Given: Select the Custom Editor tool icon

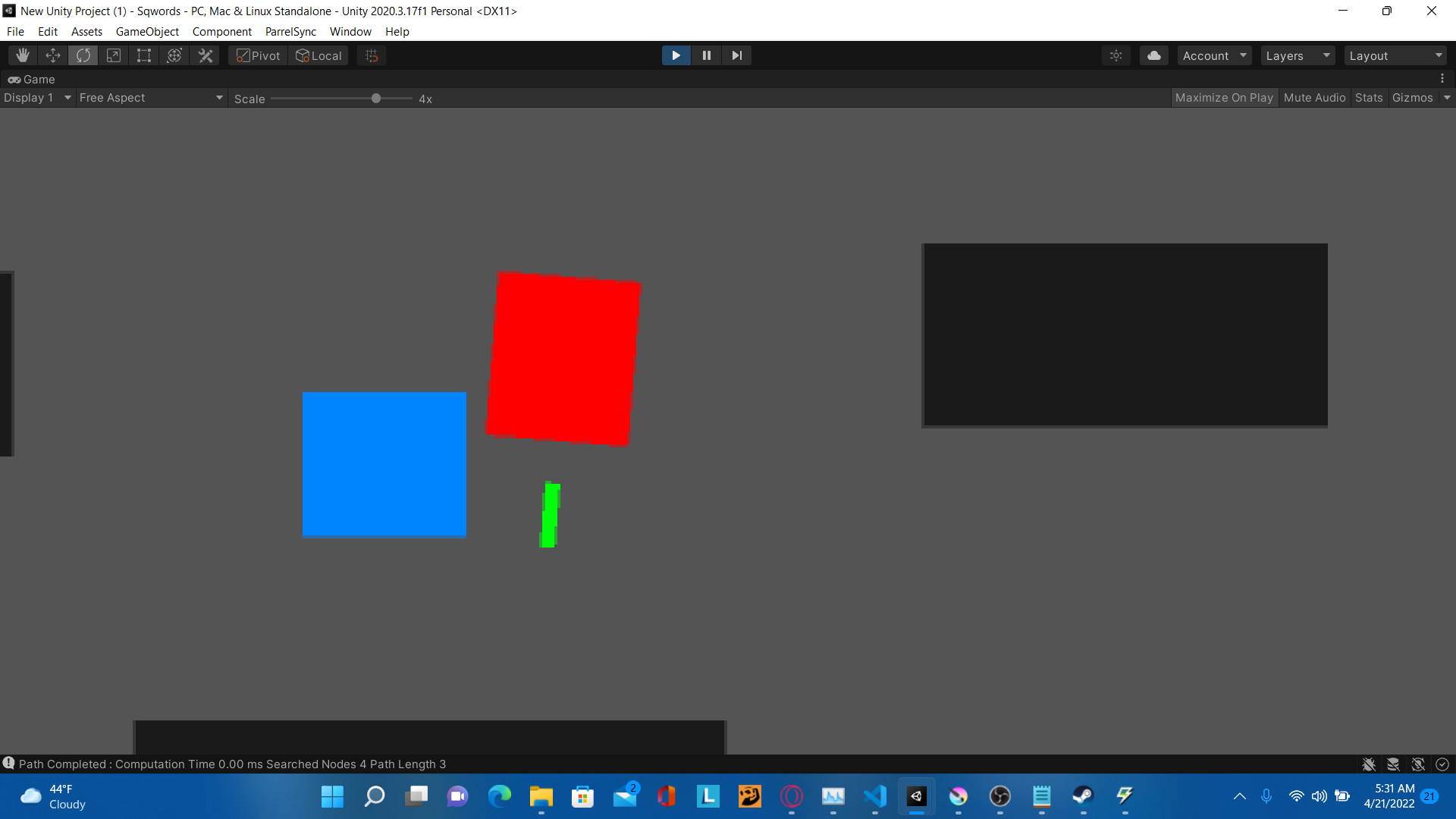Looking at the screenshot, I should (x=205, y=55).
